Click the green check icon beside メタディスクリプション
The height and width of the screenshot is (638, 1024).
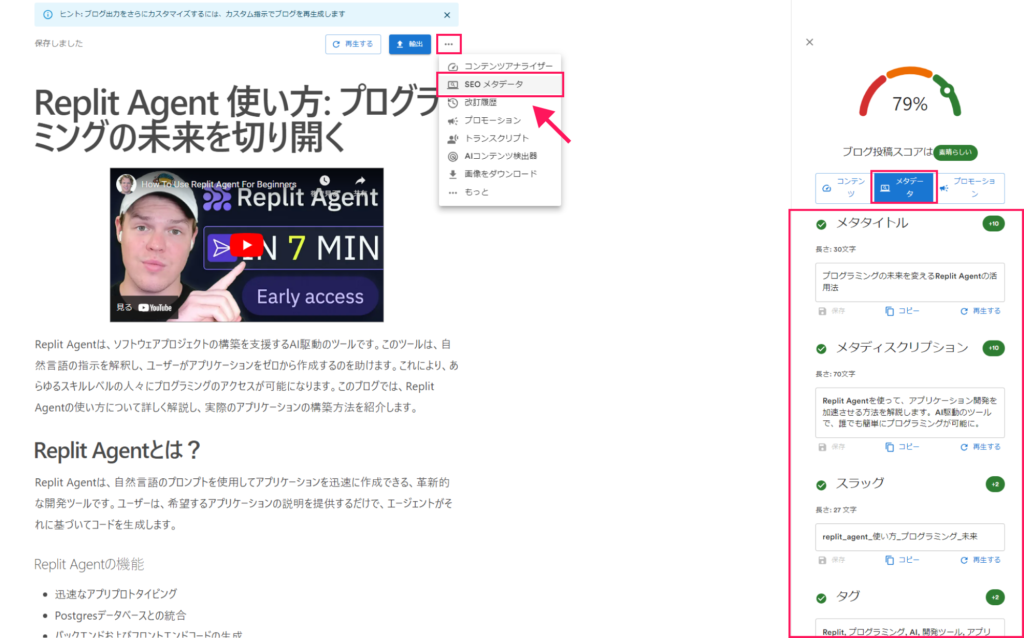pyautogui.click(x=822, y=349)
